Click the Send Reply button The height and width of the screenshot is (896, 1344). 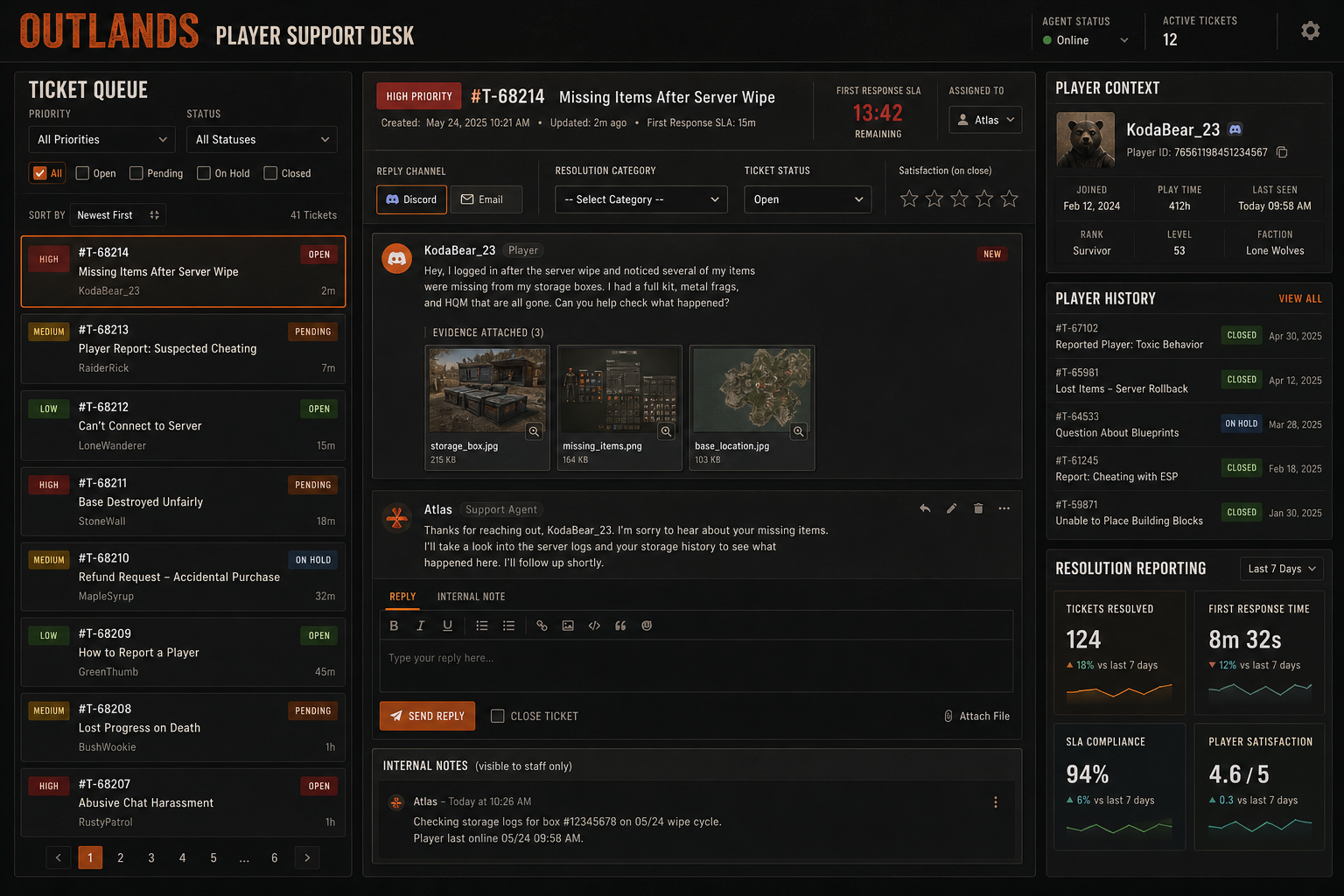428,716
